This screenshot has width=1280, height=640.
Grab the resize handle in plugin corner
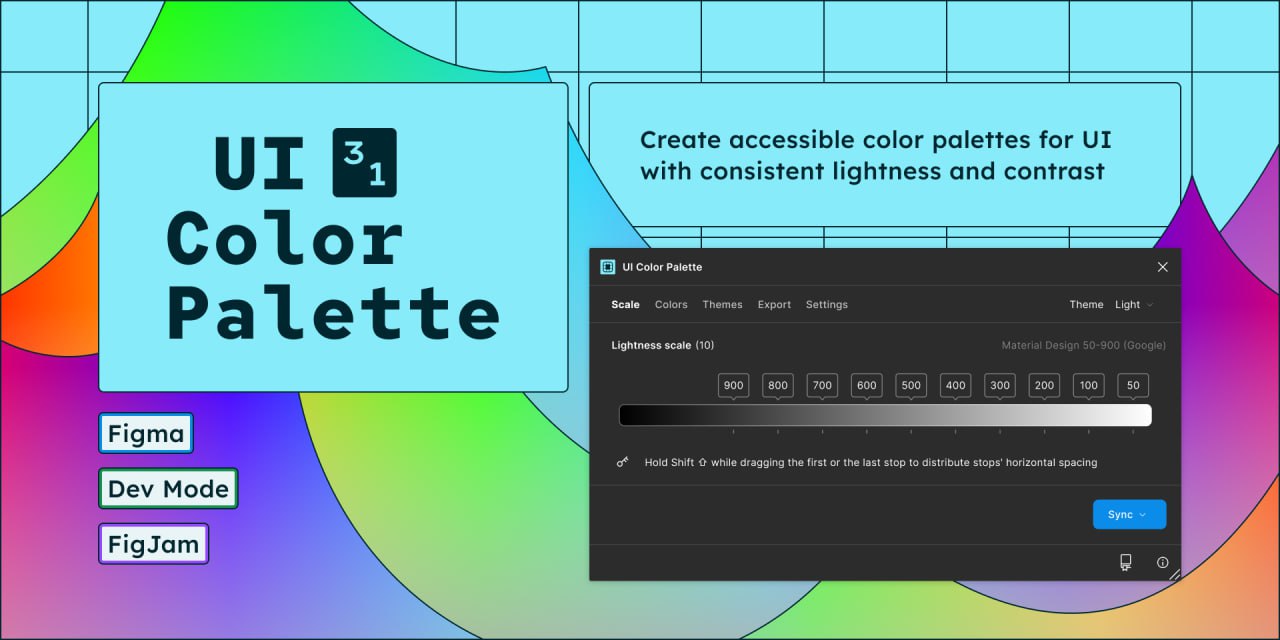point(1174,574)
